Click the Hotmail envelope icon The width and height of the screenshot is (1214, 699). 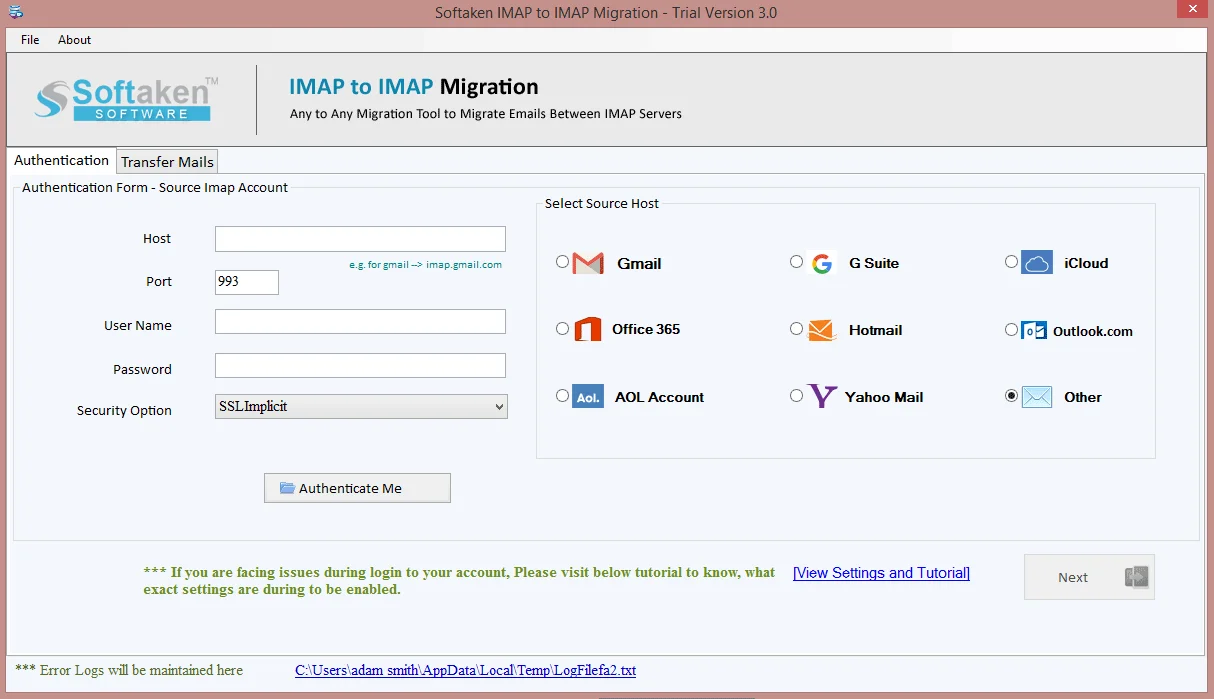tap(822, 329)
